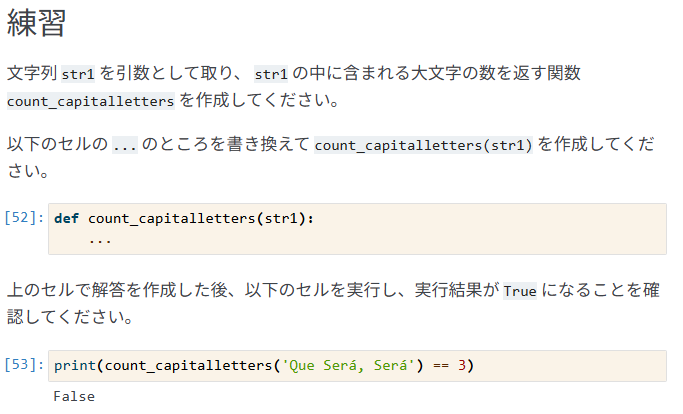Screen dimensions: 683x414
Task: Click the number 3 in cell 53
Action: 463,365
